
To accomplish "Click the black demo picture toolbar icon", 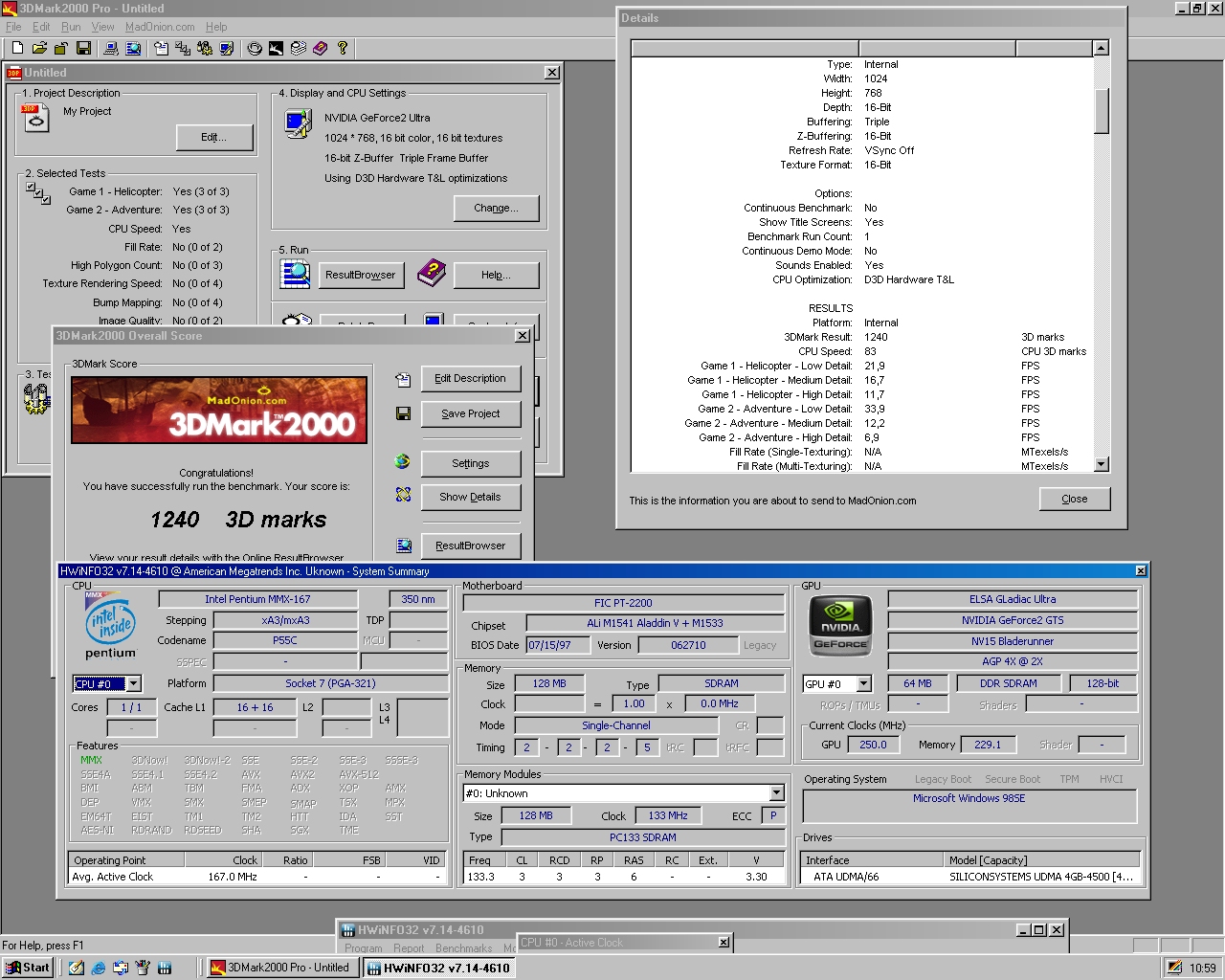I will pyautogui.click(x=277, y=48).
